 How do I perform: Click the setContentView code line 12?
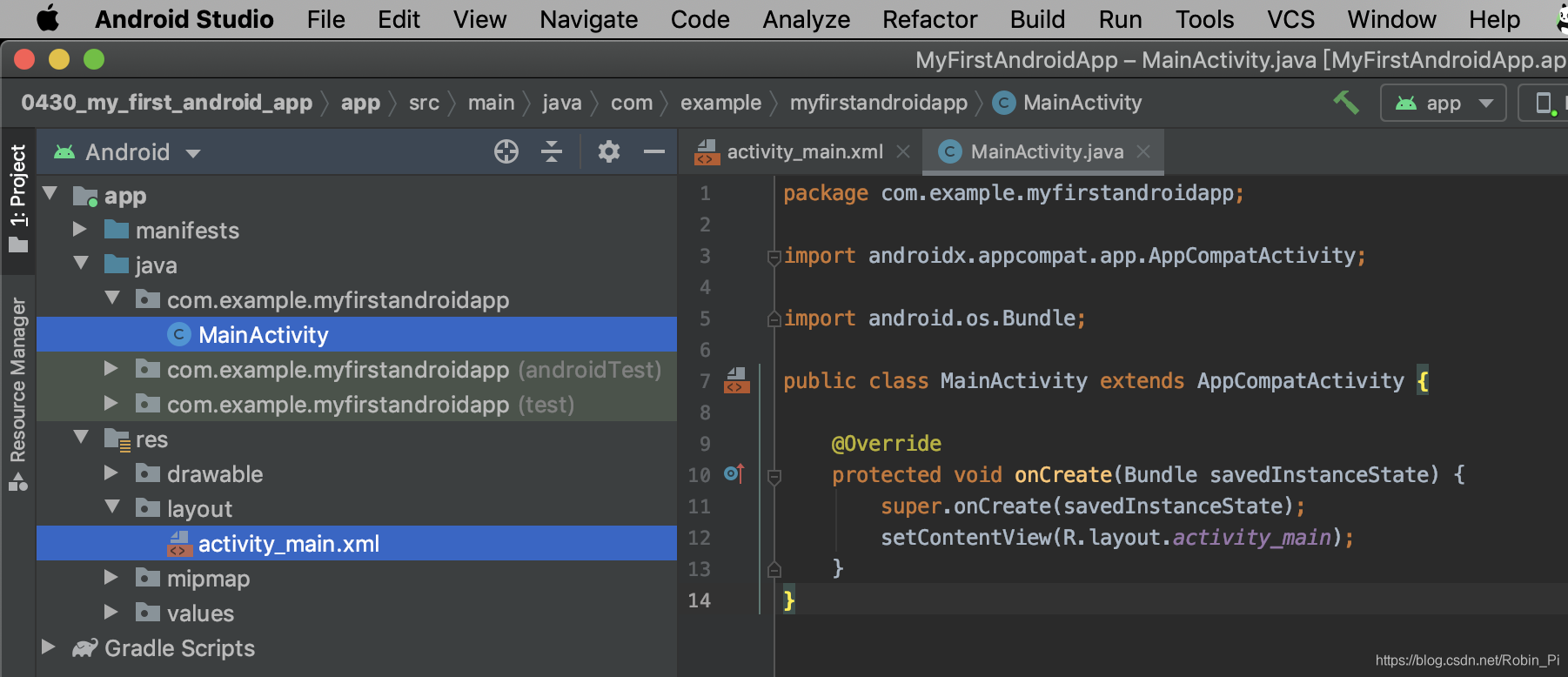click(x=1117, y=538)
